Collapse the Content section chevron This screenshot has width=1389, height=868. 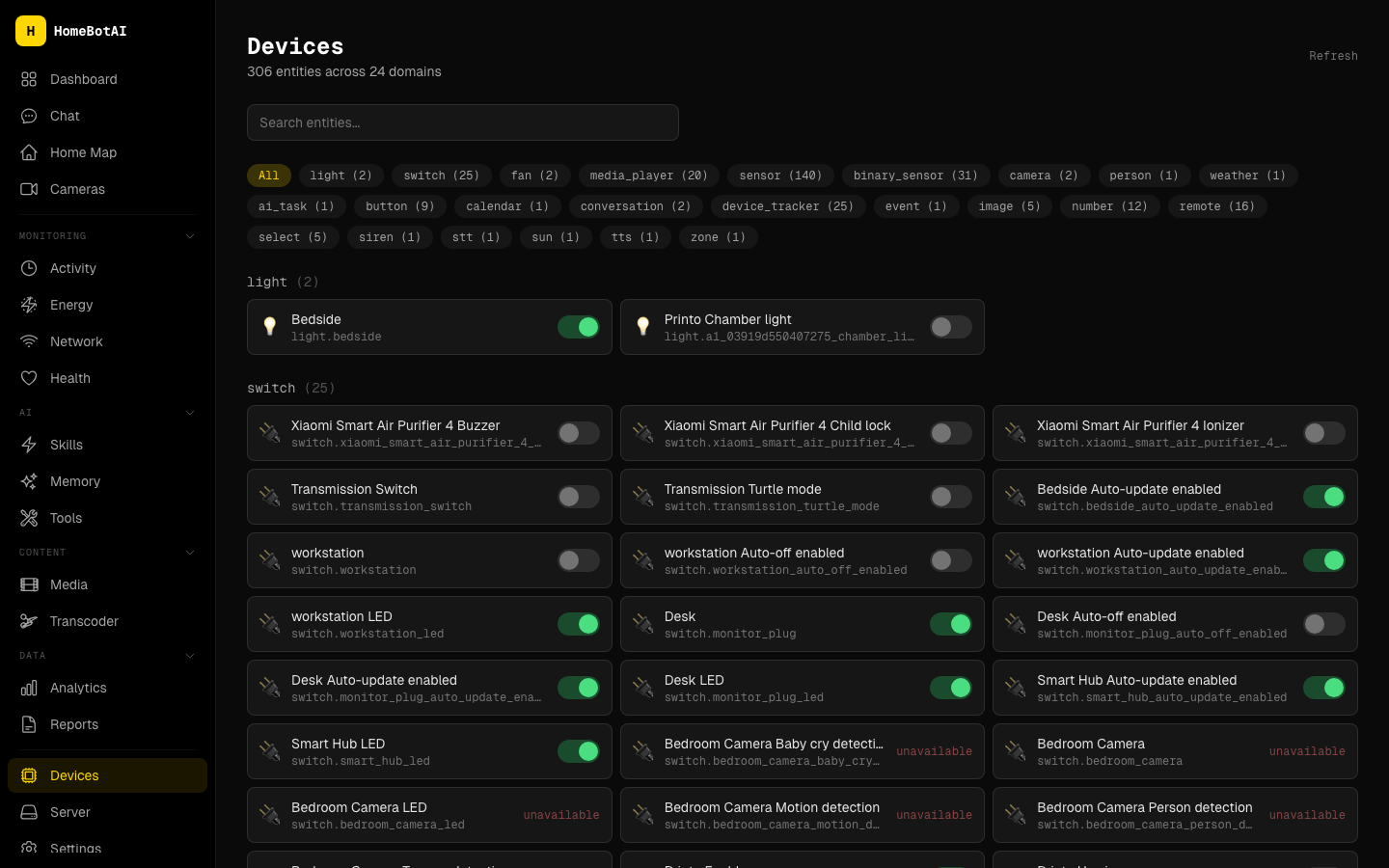point(190,553)
